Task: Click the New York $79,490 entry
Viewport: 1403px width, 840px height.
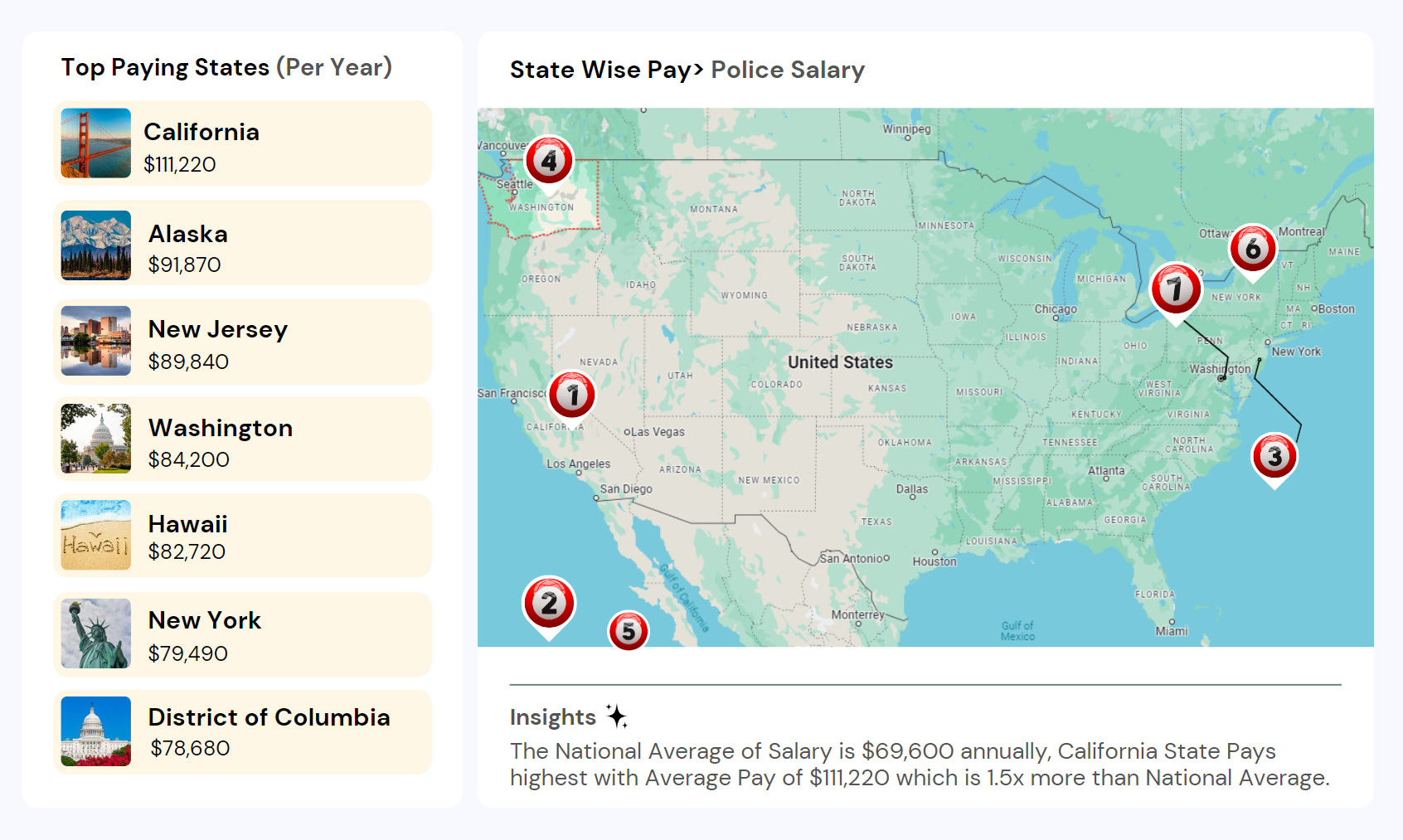Action: coord(242,634)
